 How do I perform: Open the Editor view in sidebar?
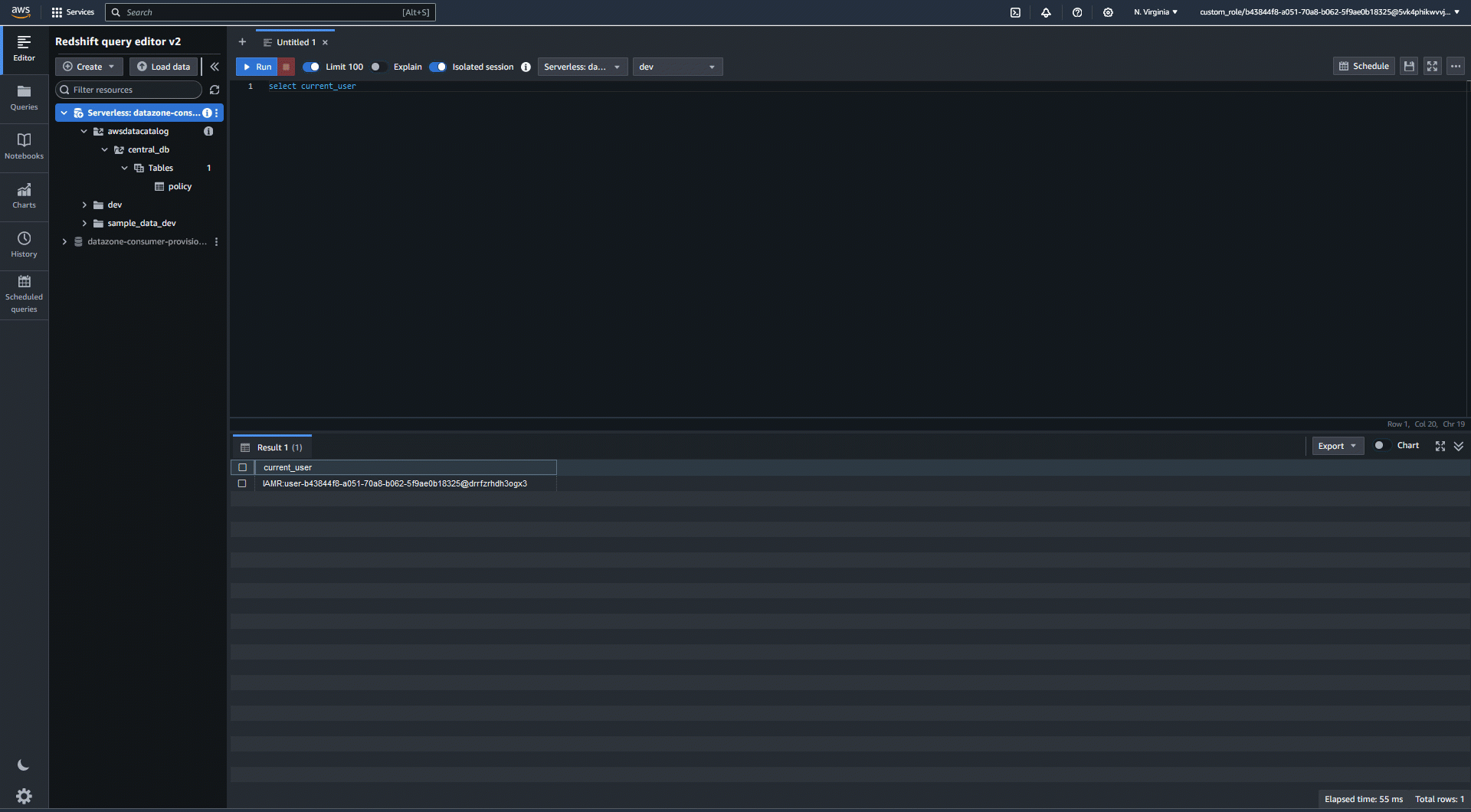pyautogui.click(x=25, y=49)
